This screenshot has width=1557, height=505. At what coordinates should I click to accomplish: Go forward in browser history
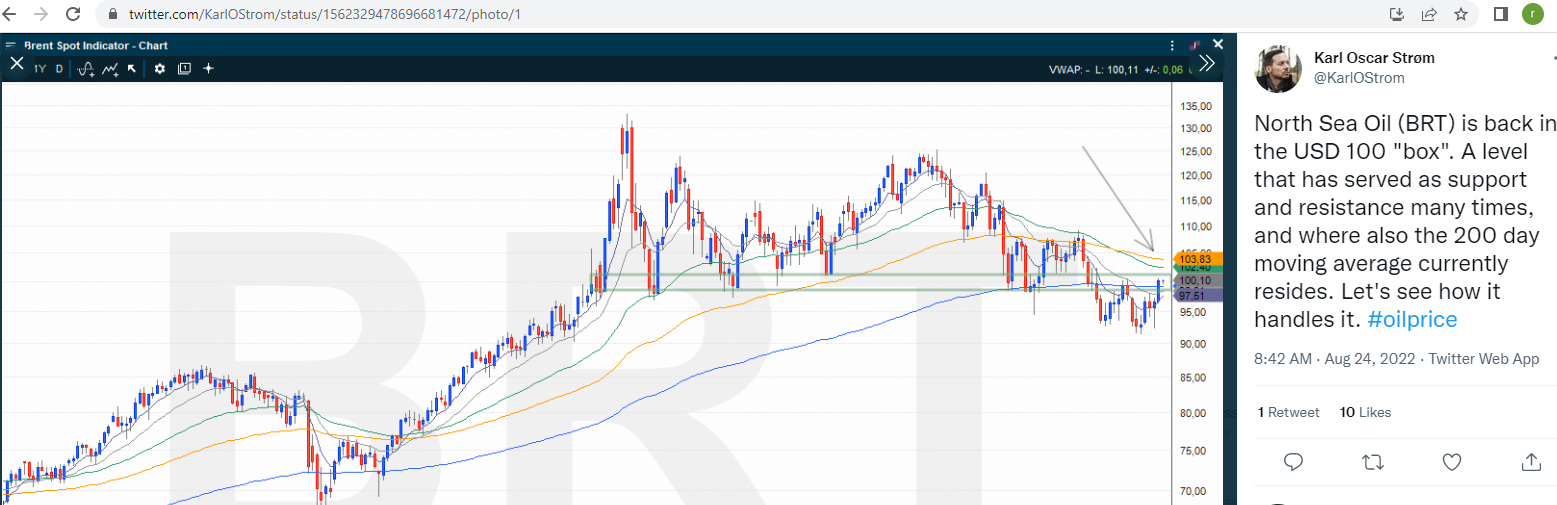coord(41,14)
